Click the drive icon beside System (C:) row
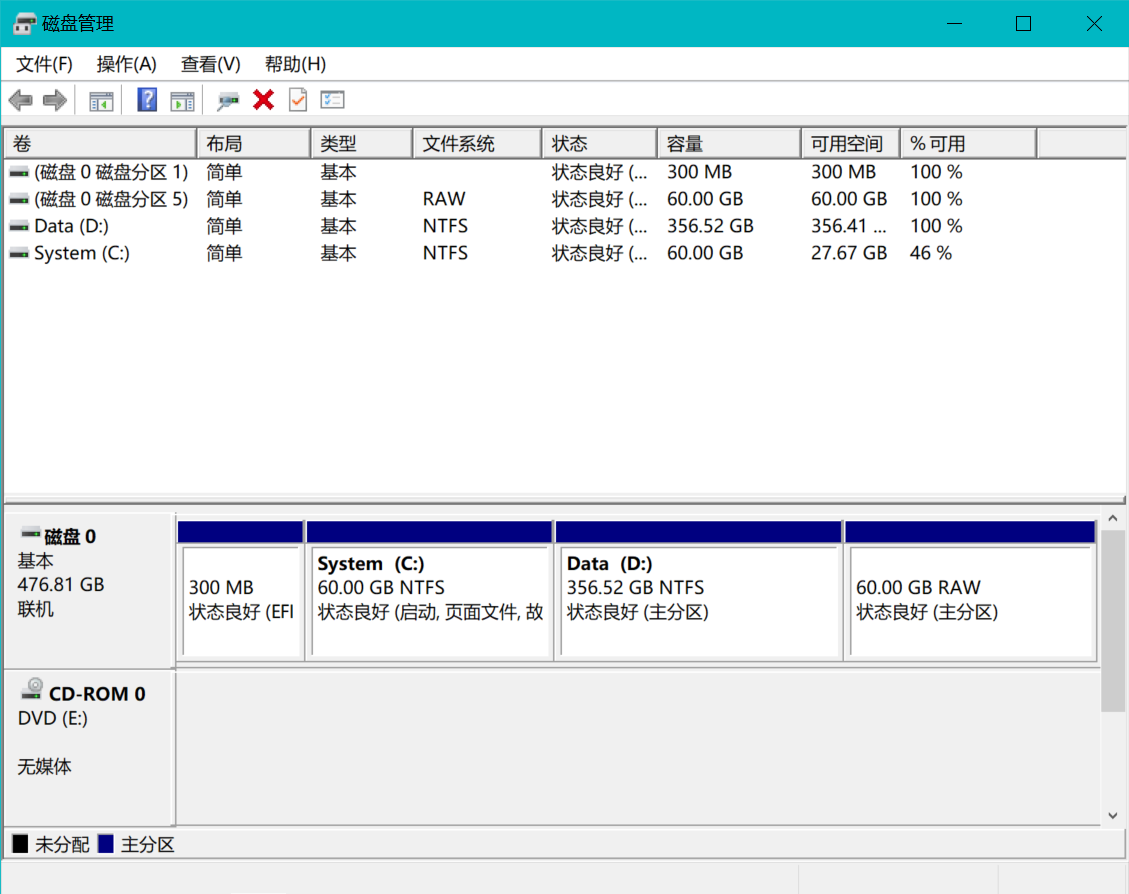1129x894 pixels. coord(19,253)
